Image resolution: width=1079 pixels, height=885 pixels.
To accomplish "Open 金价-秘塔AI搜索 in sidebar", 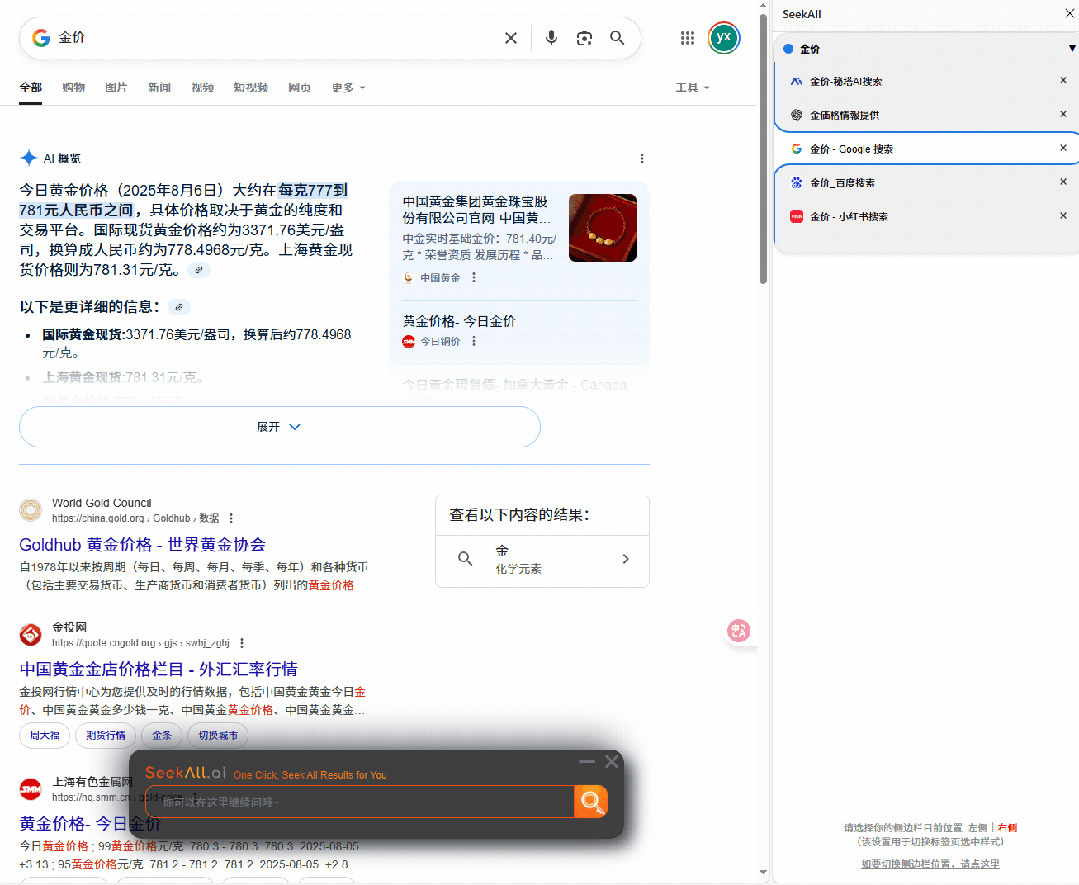I will coord(846,81).
